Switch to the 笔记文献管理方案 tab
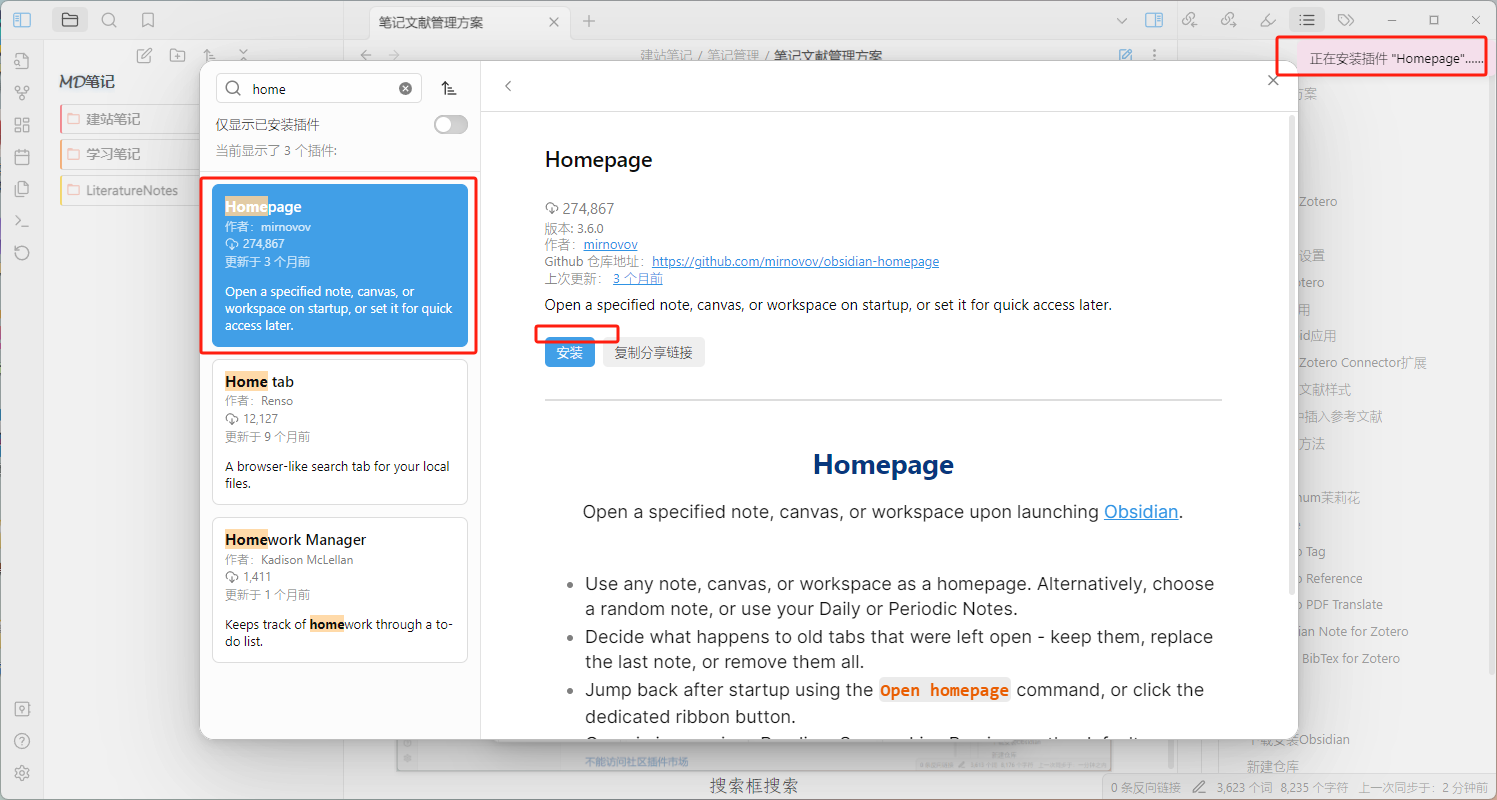 coord(468,21)
